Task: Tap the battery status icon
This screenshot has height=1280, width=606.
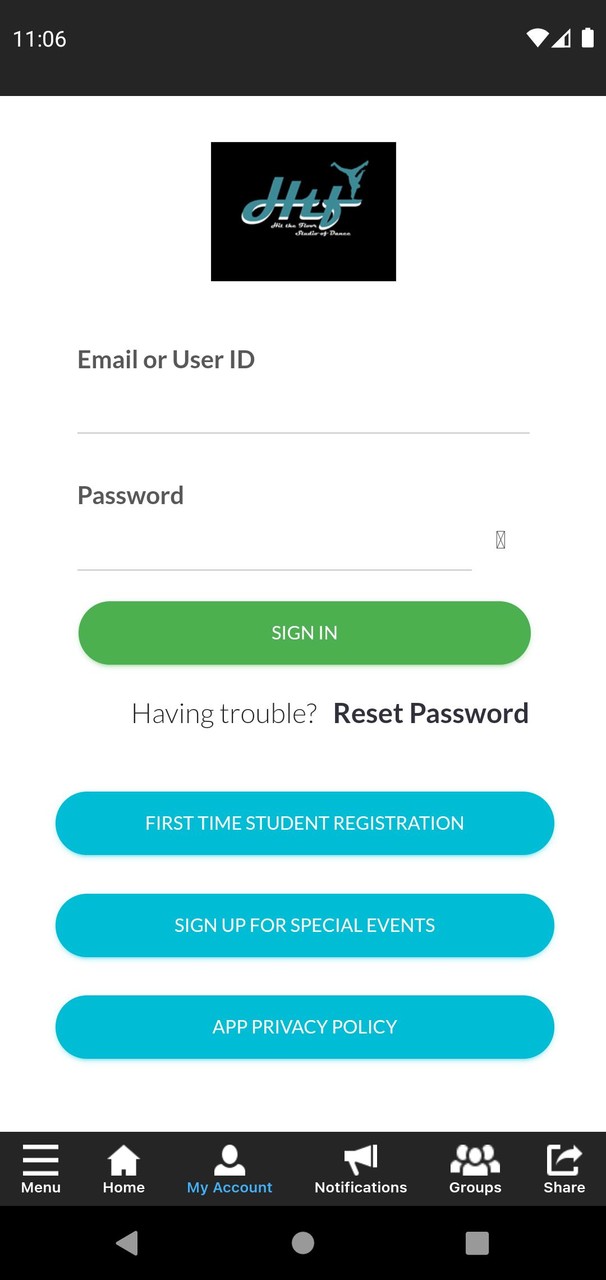Action: [x=588, y=39]
